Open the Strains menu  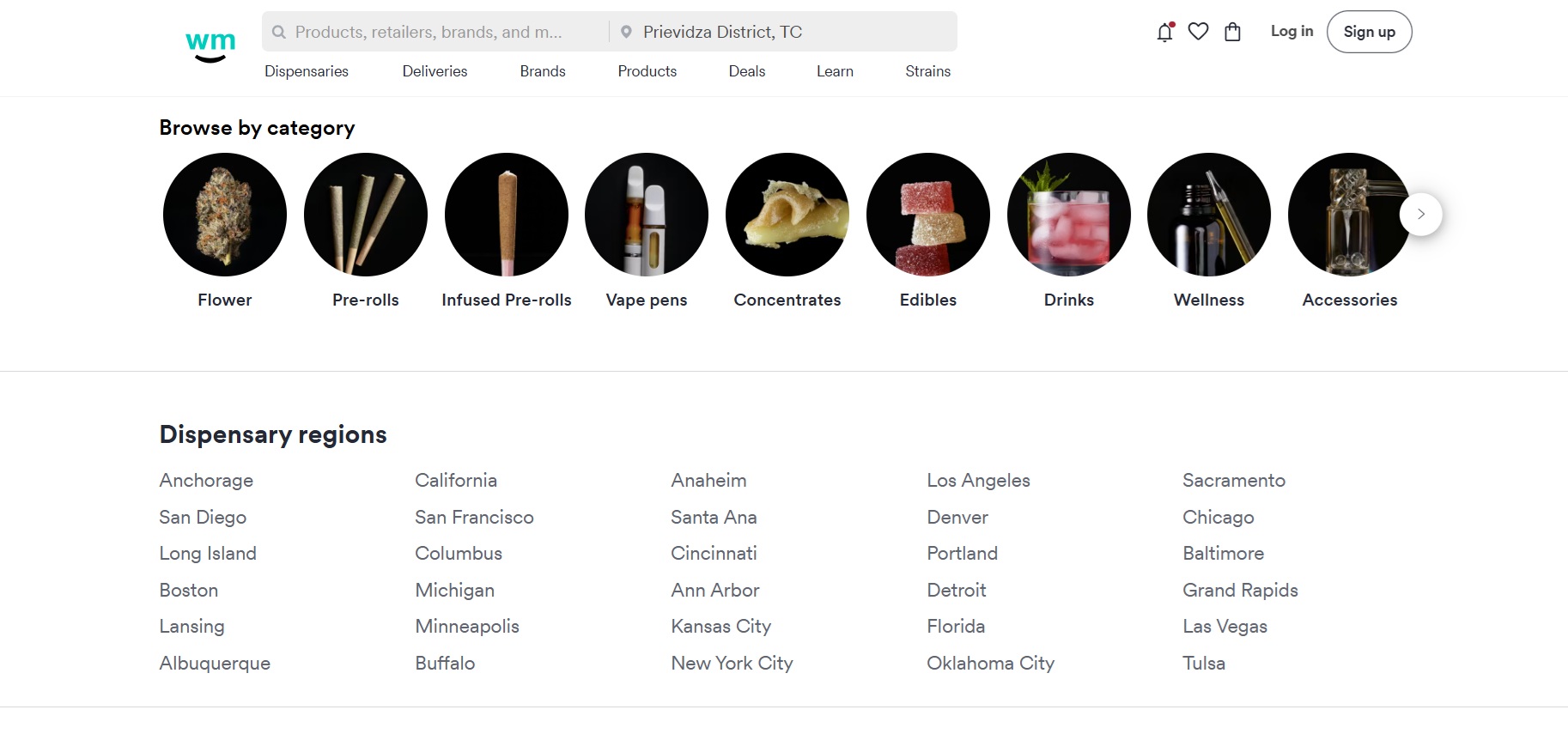coord(927,71)
